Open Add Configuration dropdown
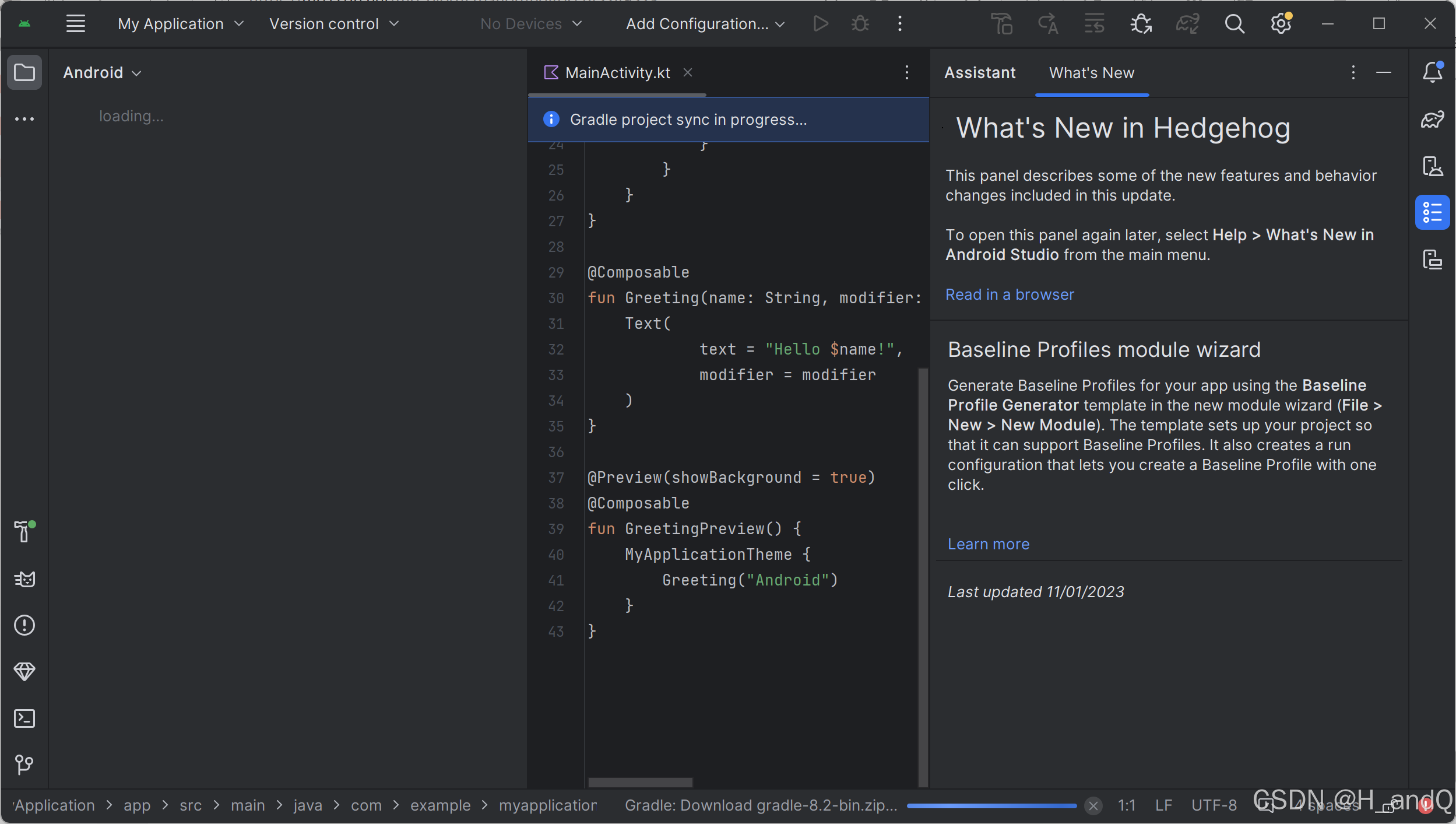The width and height of the screenshot is (1456, 824). [705, 24]
